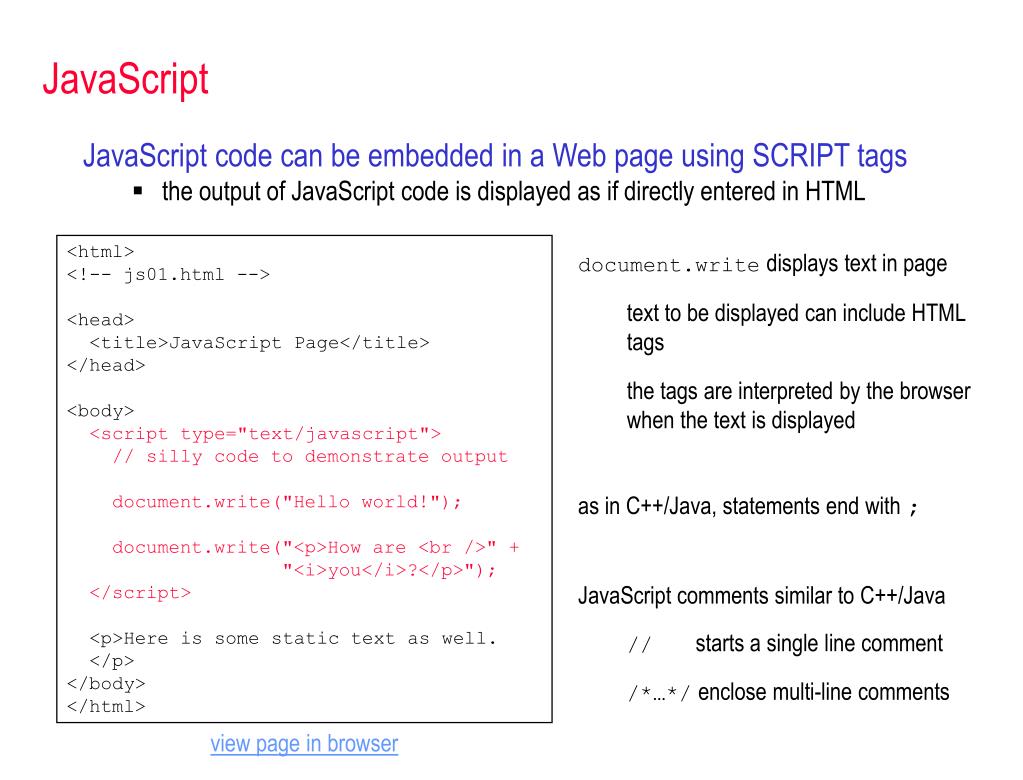The width and height of the screenshot is (1023, 780).
Task: Click the '<head>' opening tag line
Action: tap(100, 320)
